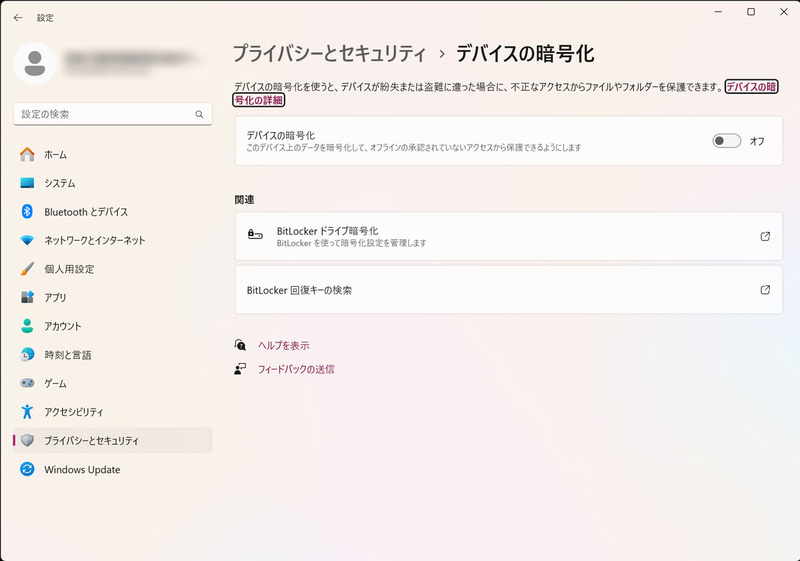Go to 時刻と言語
This screenshot has width=800, height=561.
(113, 354)
